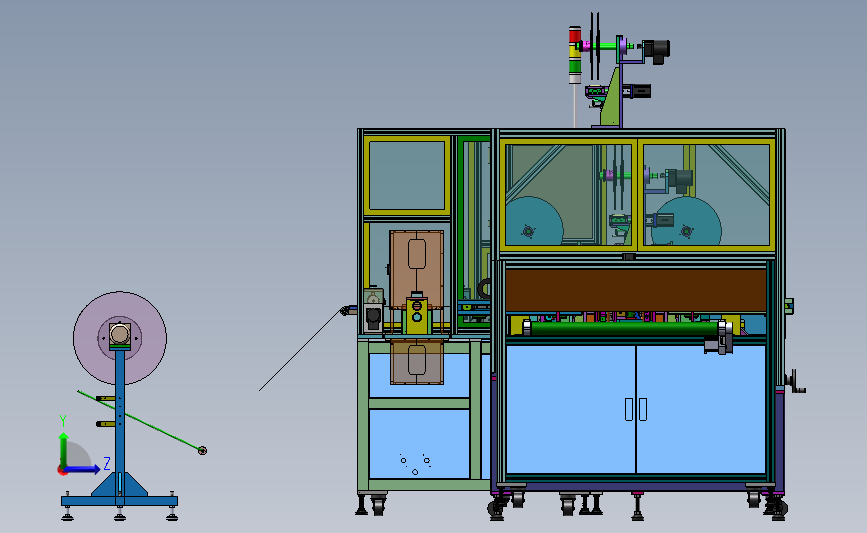Image resolution: width=867 pixels, height=533 pixels.
Task: Pick the left teal disc behind the upper window
Action: (534, 221)
